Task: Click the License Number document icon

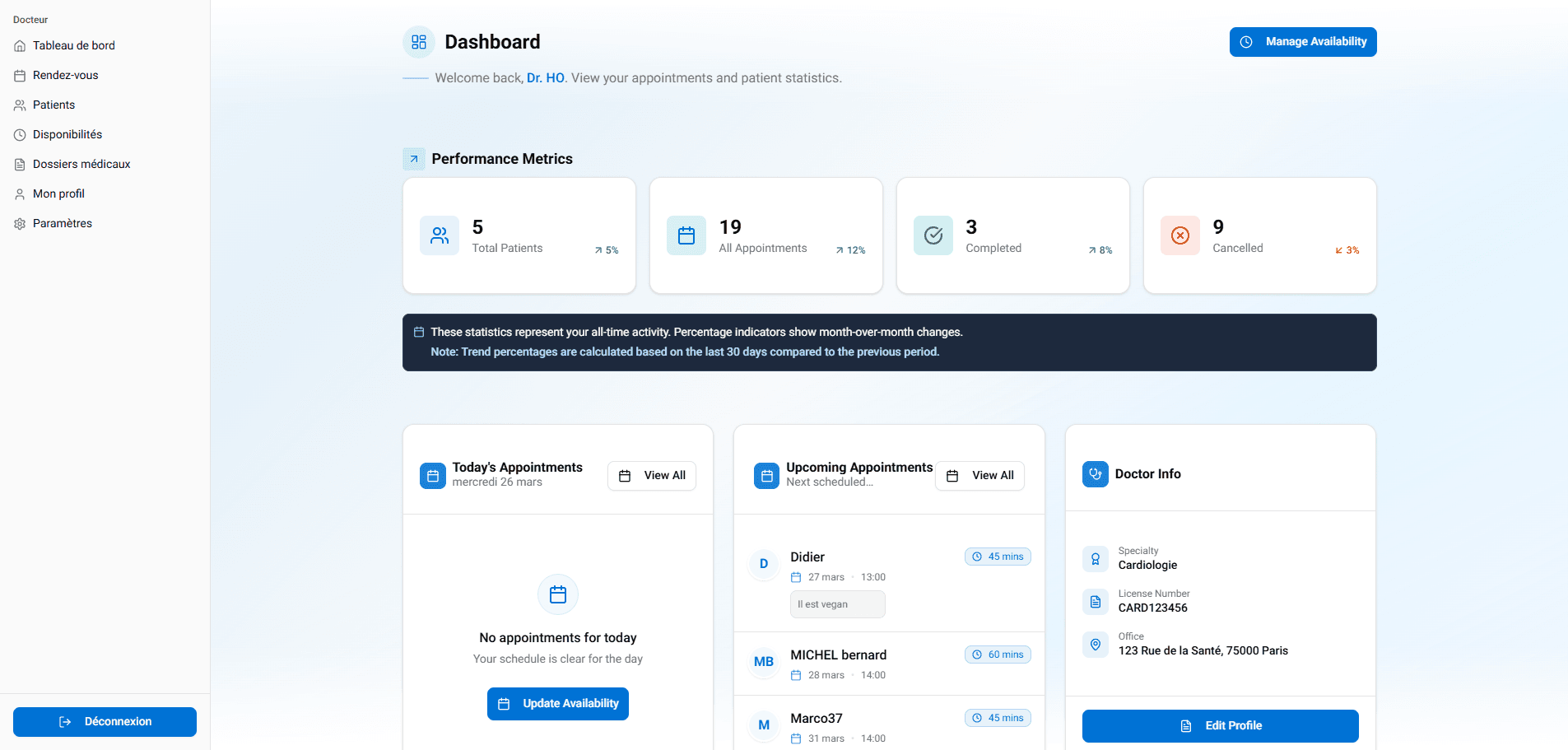Action: 1096,602
